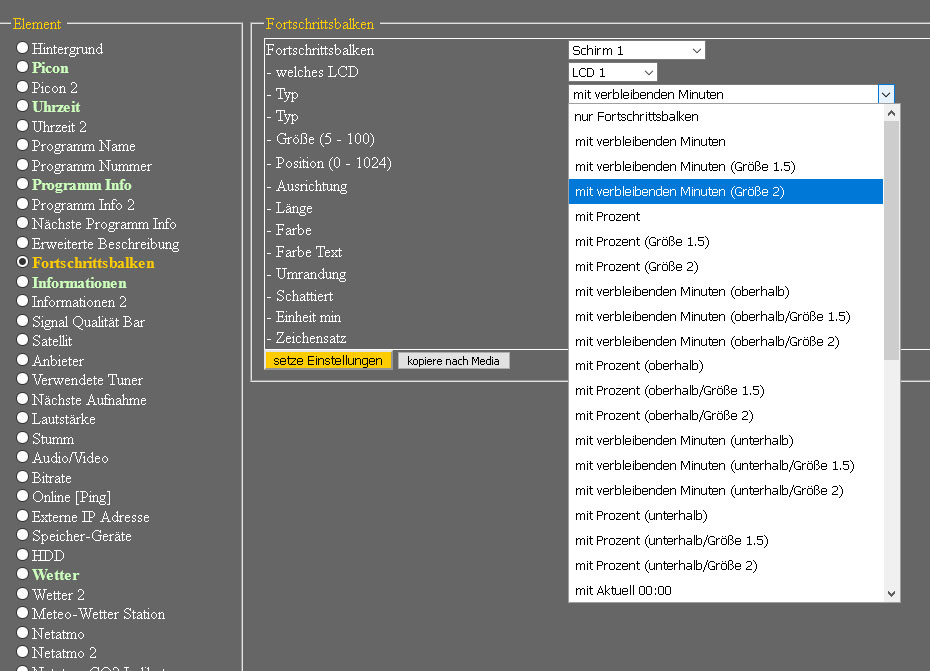
Task: Select 'mit verbleibenden Minuten (unterhalb/Größe 2)'
Action: point(726,491)
